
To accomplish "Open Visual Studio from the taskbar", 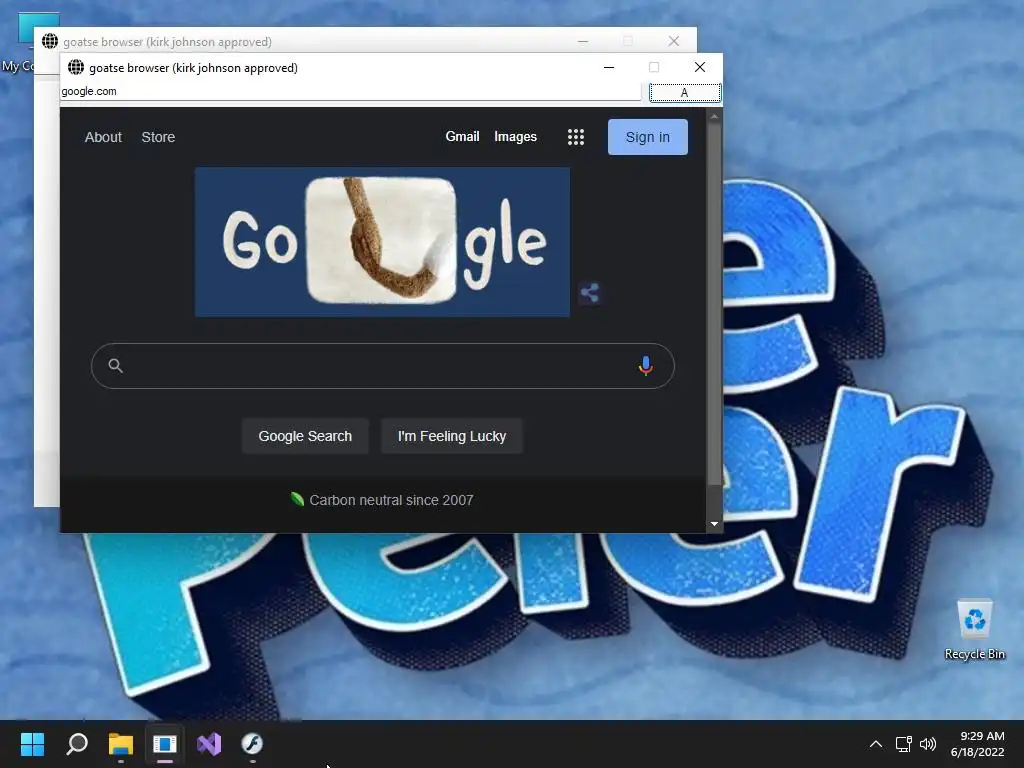I will coord(209,744).
